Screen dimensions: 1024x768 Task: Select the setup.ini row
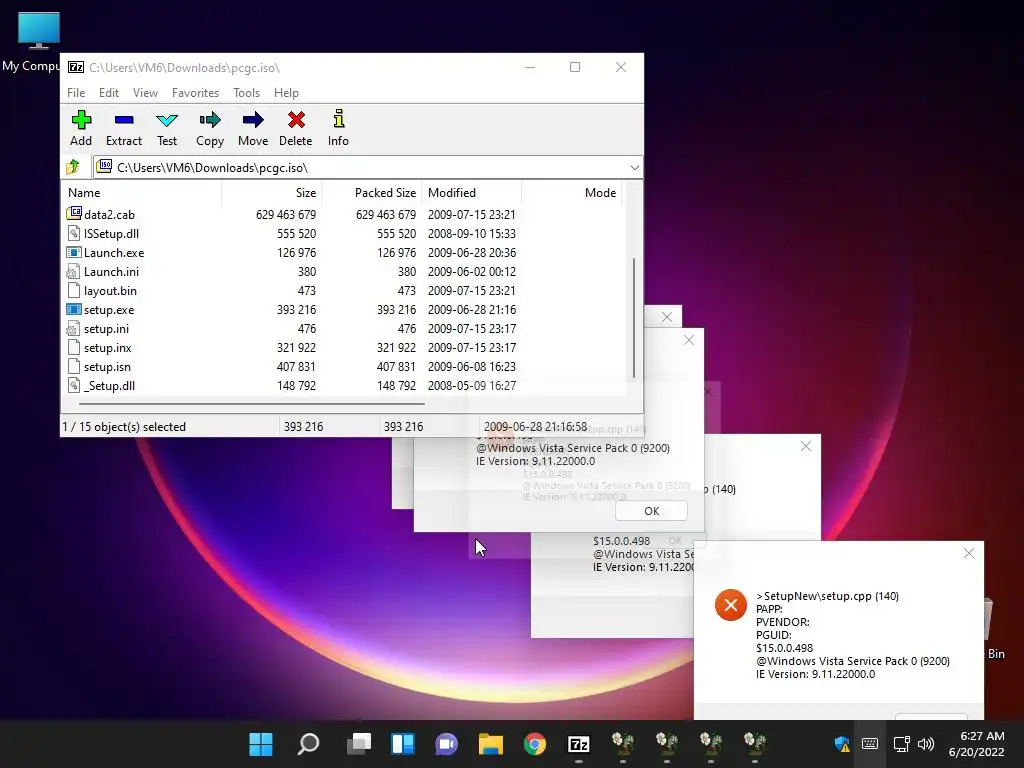tap(344, 328)
